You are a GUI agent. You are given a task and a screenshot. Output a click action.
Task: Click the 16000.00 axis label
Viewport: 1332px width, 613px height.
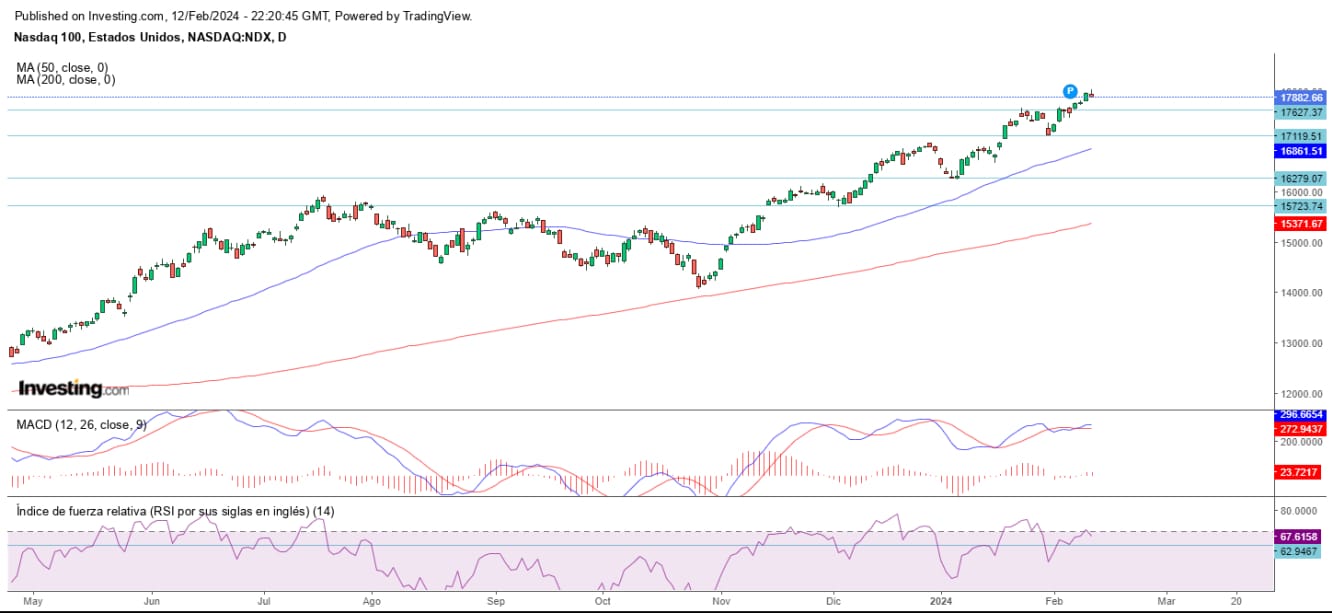(1301, 192)
